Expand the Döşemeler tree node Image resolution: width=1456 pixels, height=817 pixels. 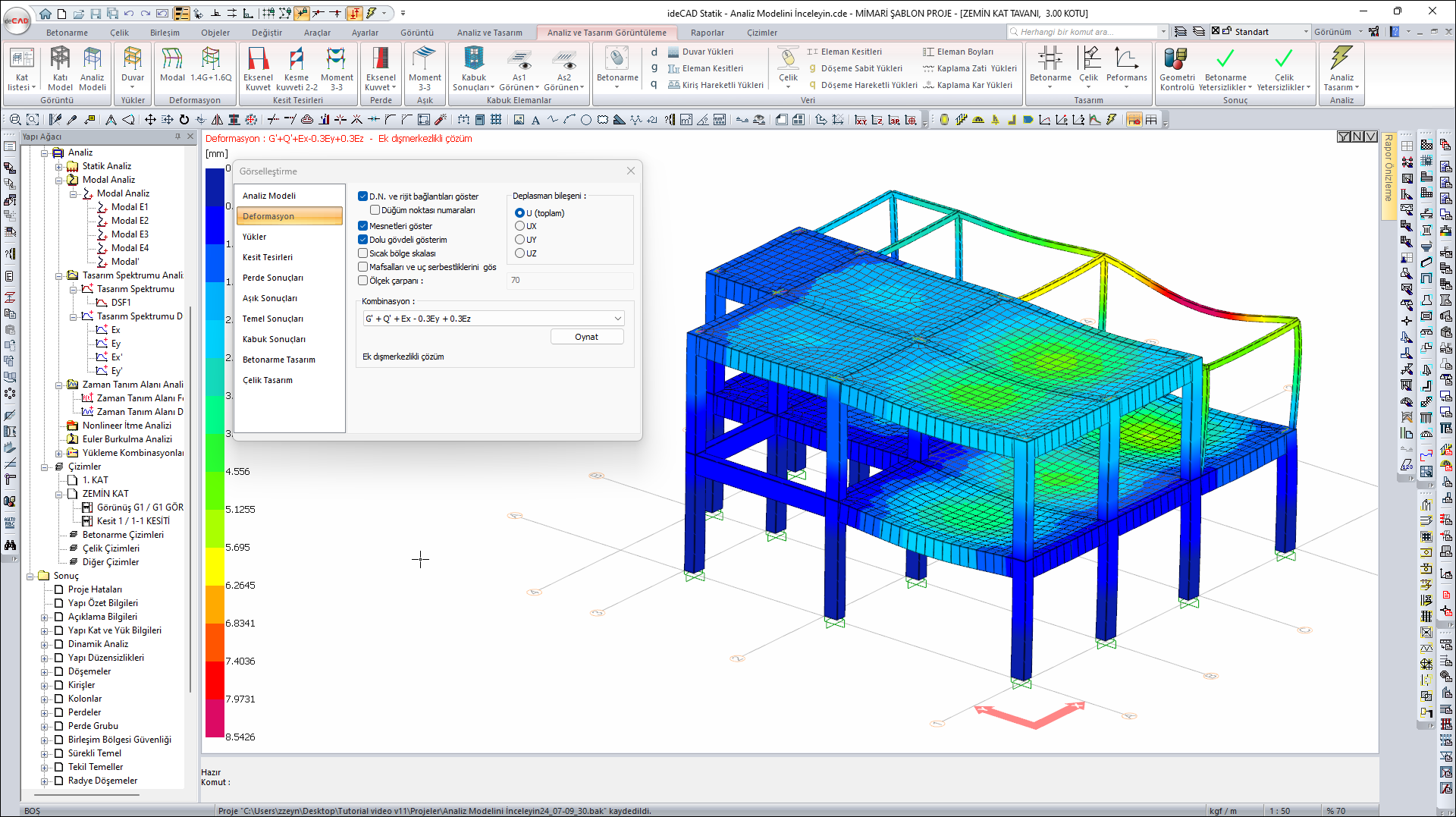tap(45, 672)
